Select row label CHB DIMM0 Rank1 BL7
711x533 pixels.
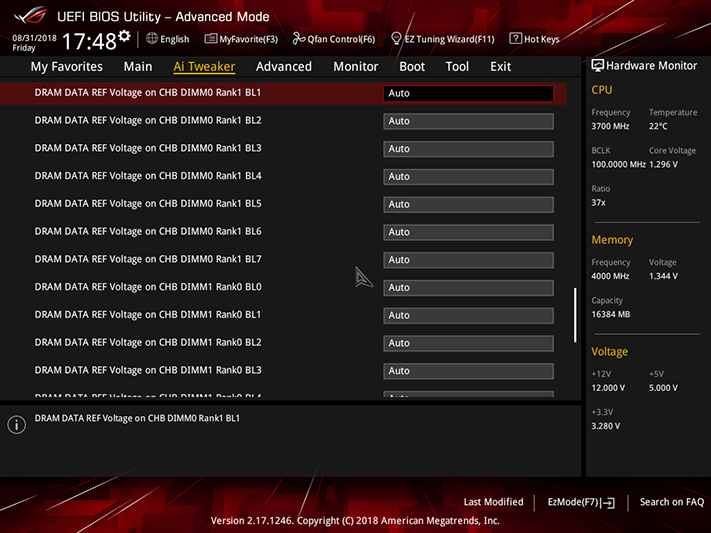point(148,259)
